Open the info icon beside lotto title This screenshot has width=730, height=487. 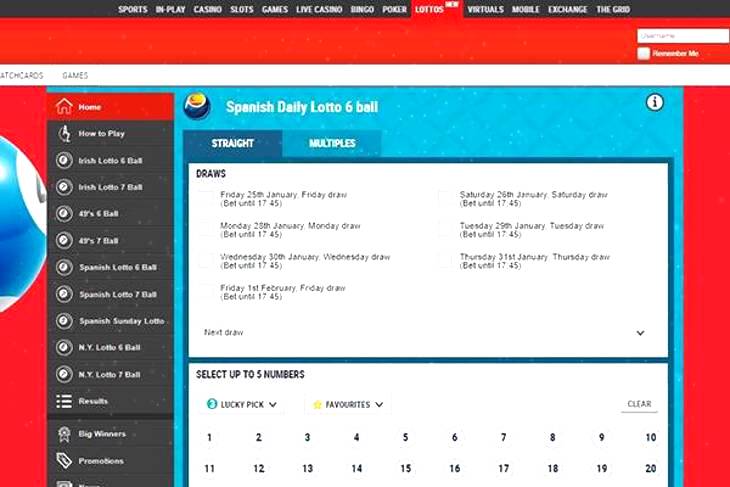[x=655, y=102]
